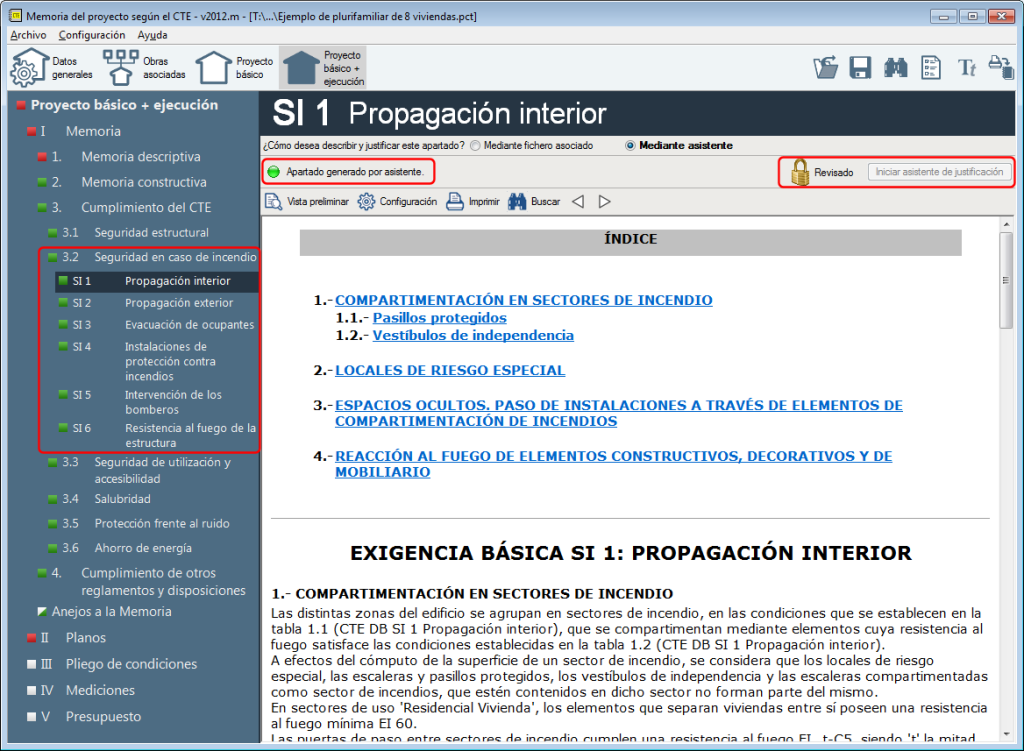The width and height of the screenshot is (1024, 751).
Task: Open the Pasillos protegidos link
Action: (440, 318)
